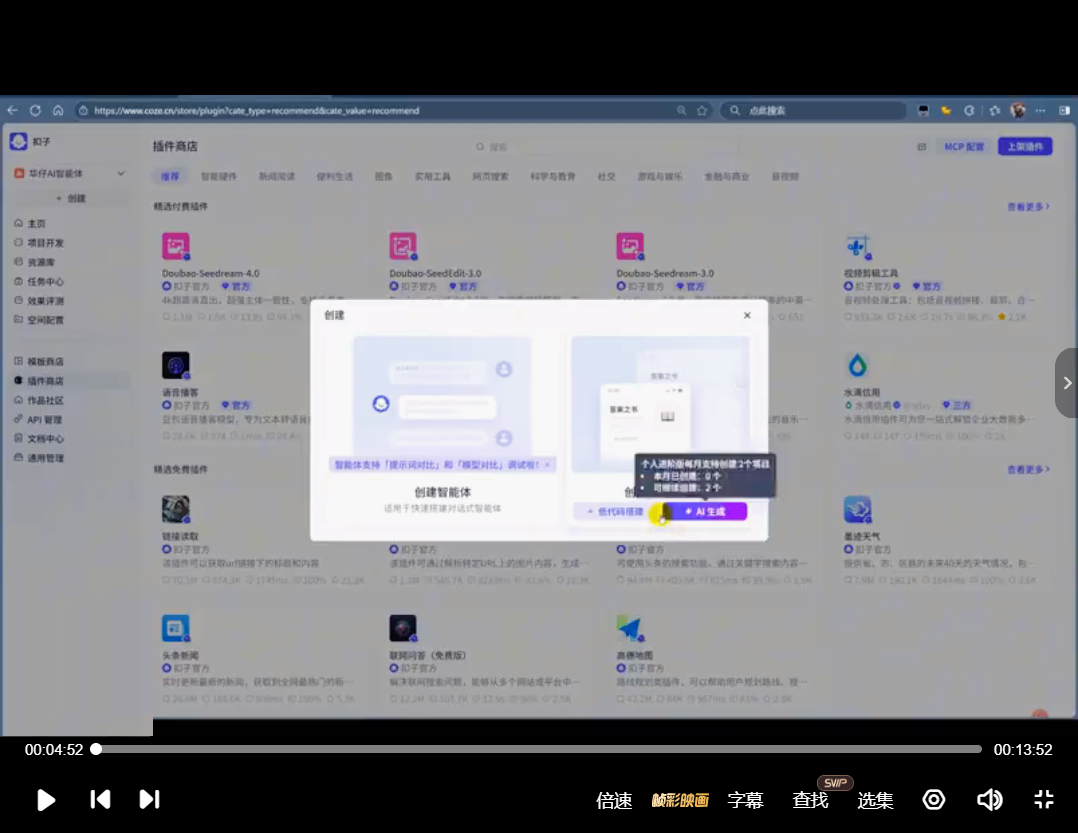Click the Doubao-Seedream-4.0 plugin icon
Image resolution: width=1078 pixels, height=833 pixels.
pyautogui.click(x=176, y=246)
